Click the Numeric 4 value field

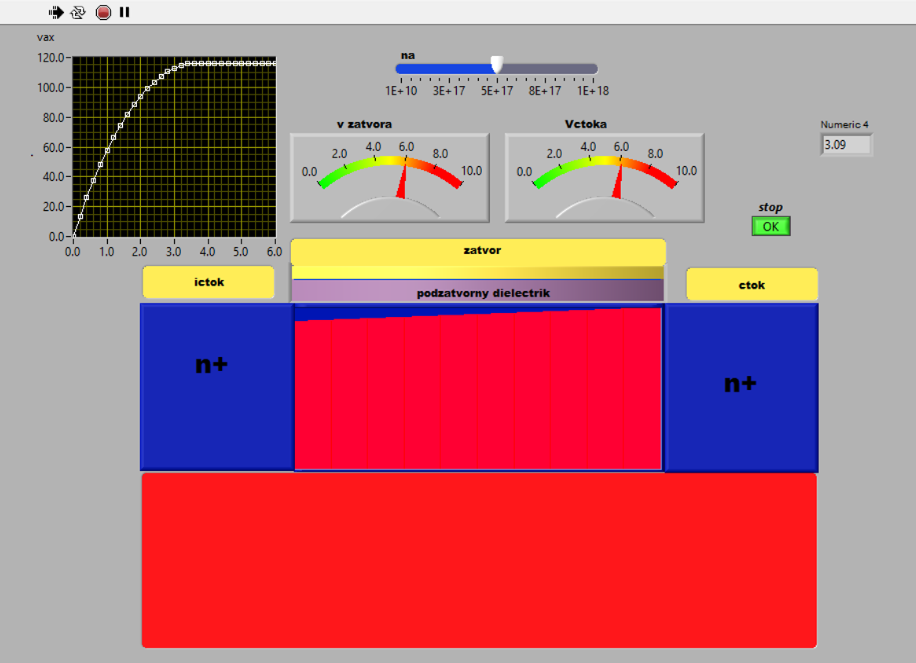[x=846, y=145]
